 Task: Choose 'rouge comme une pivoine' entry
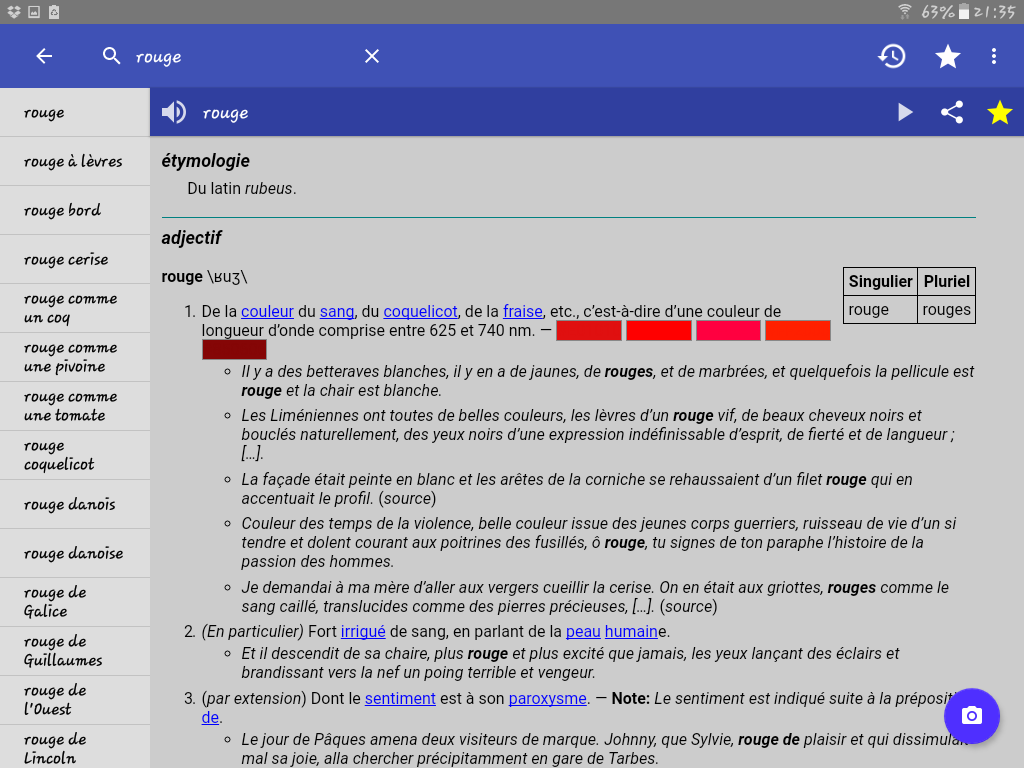pyautogui.click(x=75, y=357)
